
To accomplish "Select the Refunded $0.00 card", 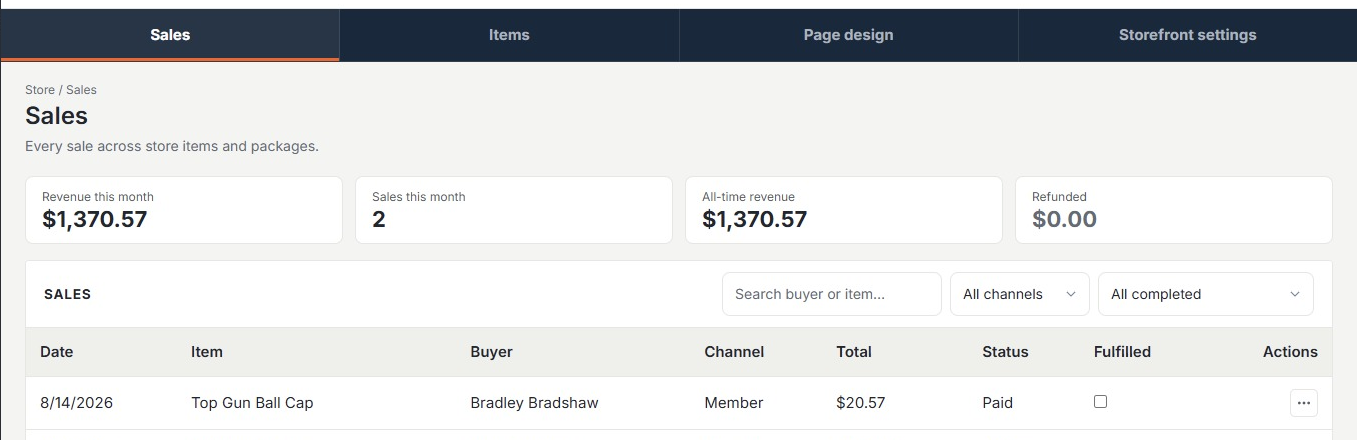I will 1174,210.
